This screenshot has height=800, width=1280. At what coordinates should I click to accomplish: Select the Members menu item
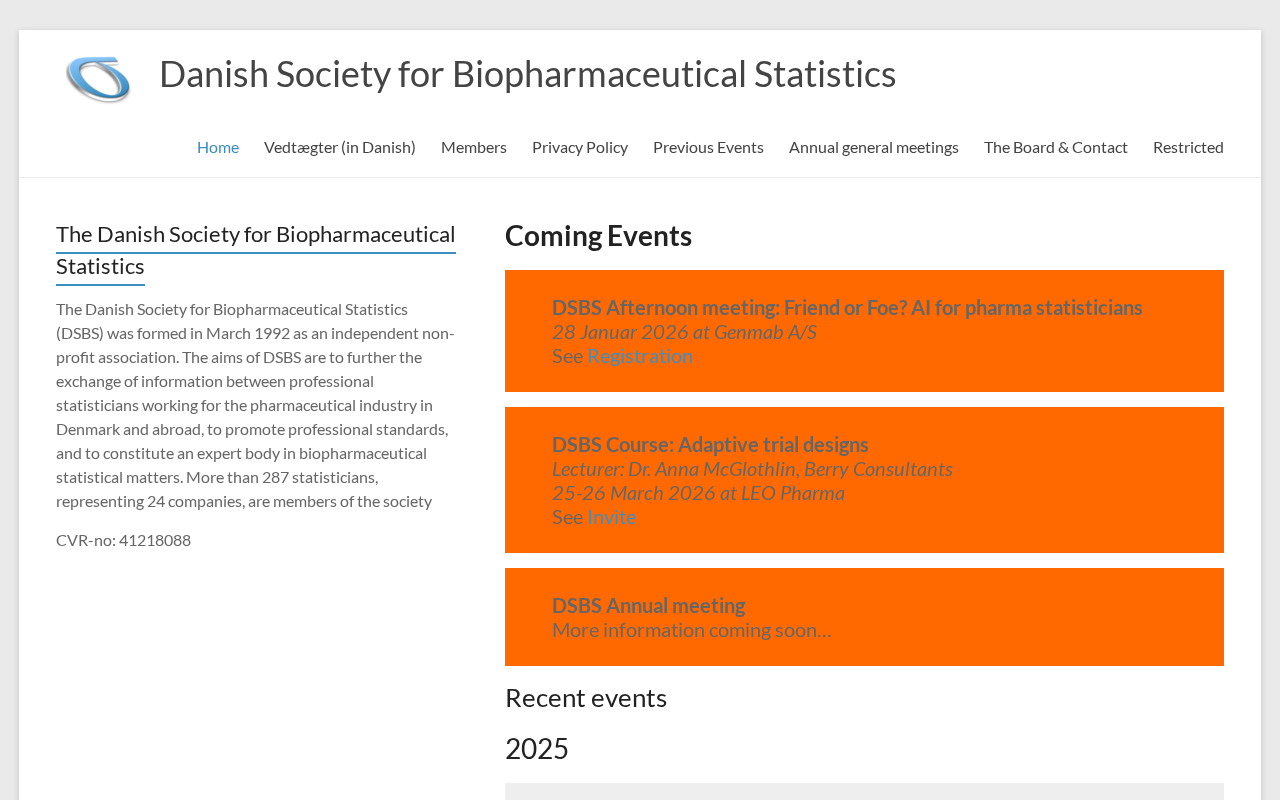coord(474,147)
